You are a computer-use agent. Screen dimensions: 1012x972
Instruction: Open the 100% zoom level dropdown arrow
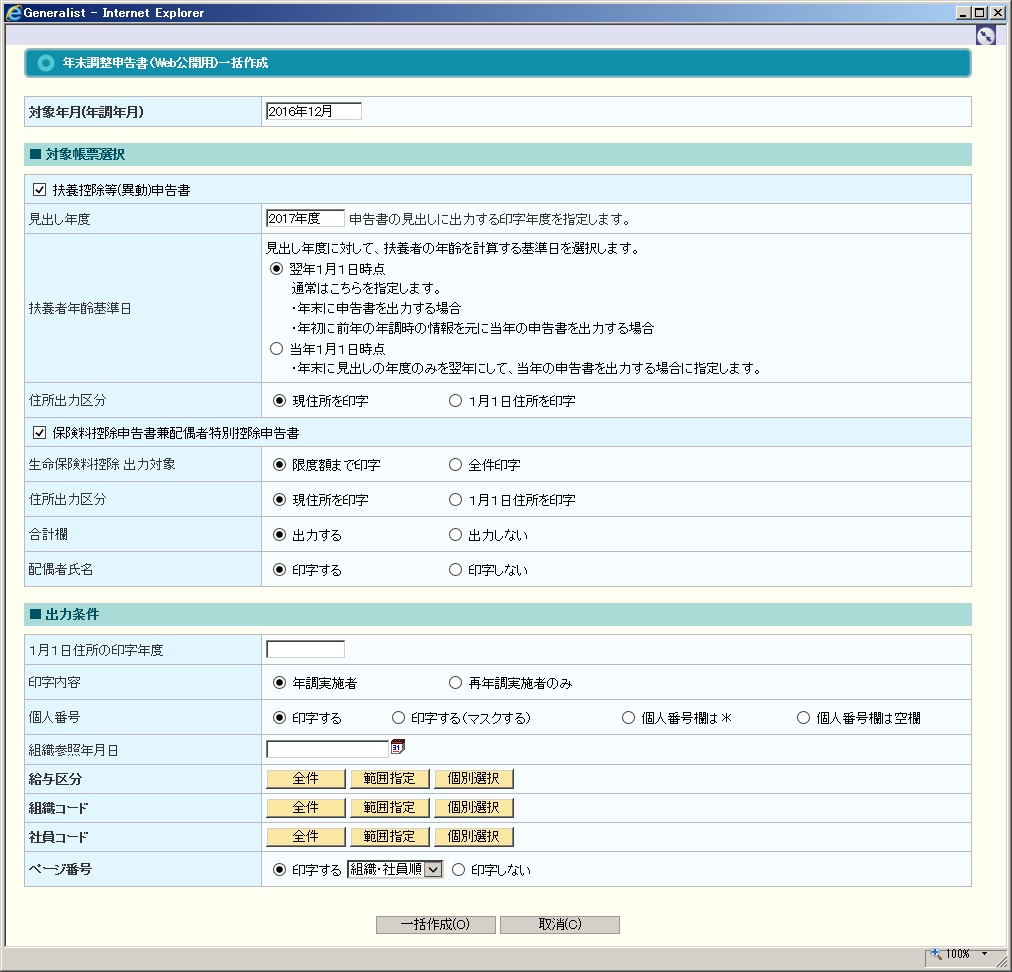coord(985,953)
